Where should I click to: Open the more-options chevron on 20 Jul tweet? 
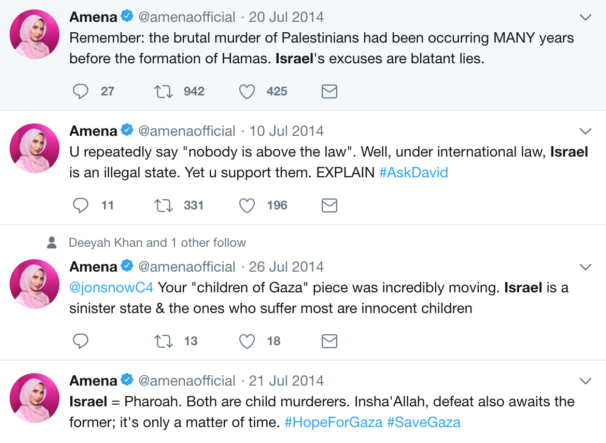pos(585,17)
